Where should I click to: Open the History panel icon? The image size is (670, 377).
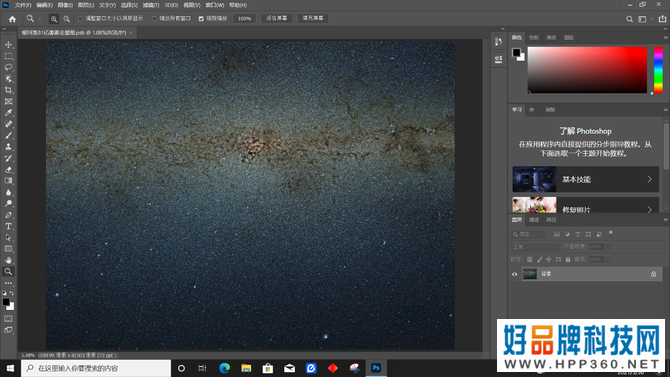498,42
